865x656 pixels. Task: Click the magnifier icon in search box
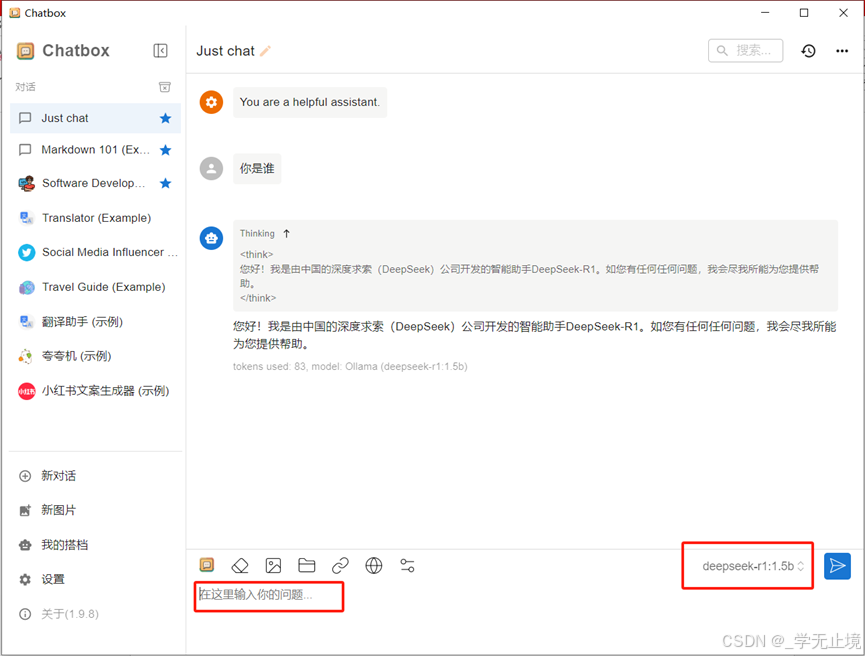coord(722,51)
